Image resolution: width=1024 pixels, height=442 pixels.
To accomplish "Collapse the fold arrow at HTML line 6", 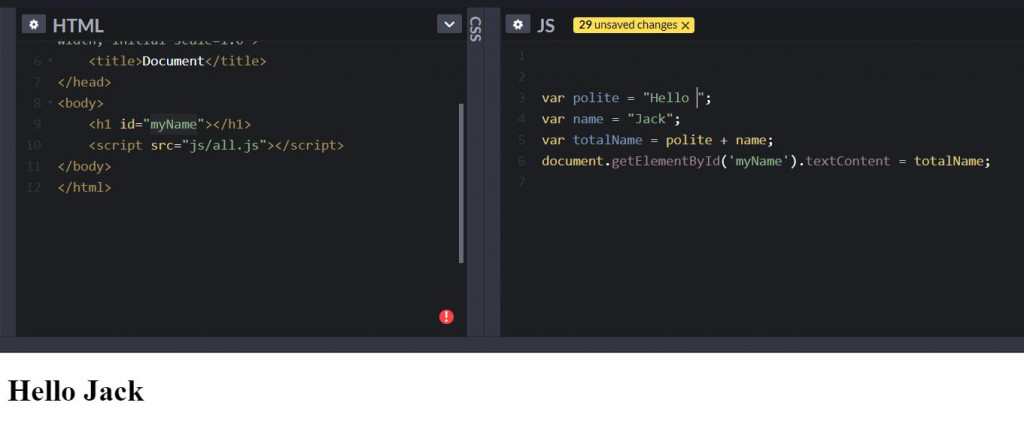I will tap(50, 61).
